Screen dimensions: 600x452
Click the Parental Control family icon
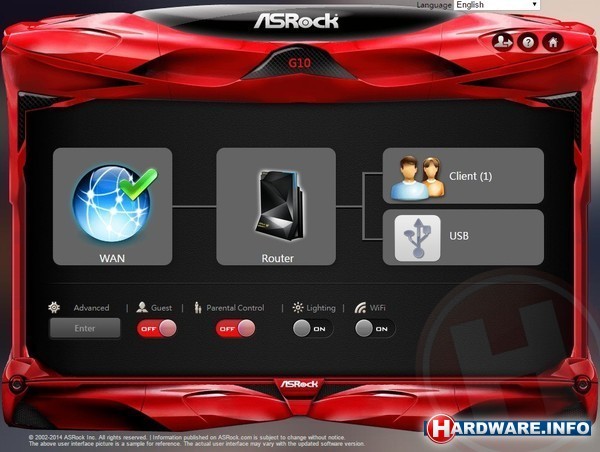coord(197,307)
